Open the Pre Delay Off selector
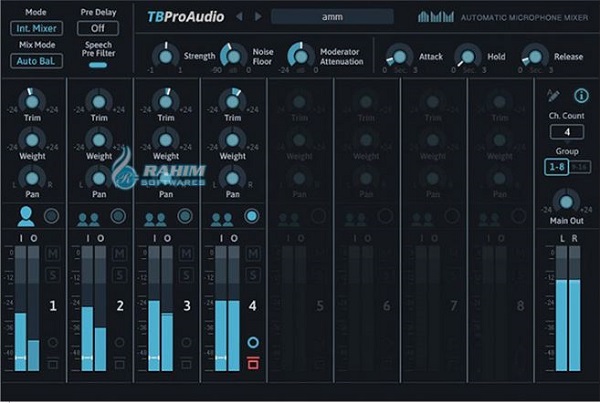600x403 pixels. 98,28
